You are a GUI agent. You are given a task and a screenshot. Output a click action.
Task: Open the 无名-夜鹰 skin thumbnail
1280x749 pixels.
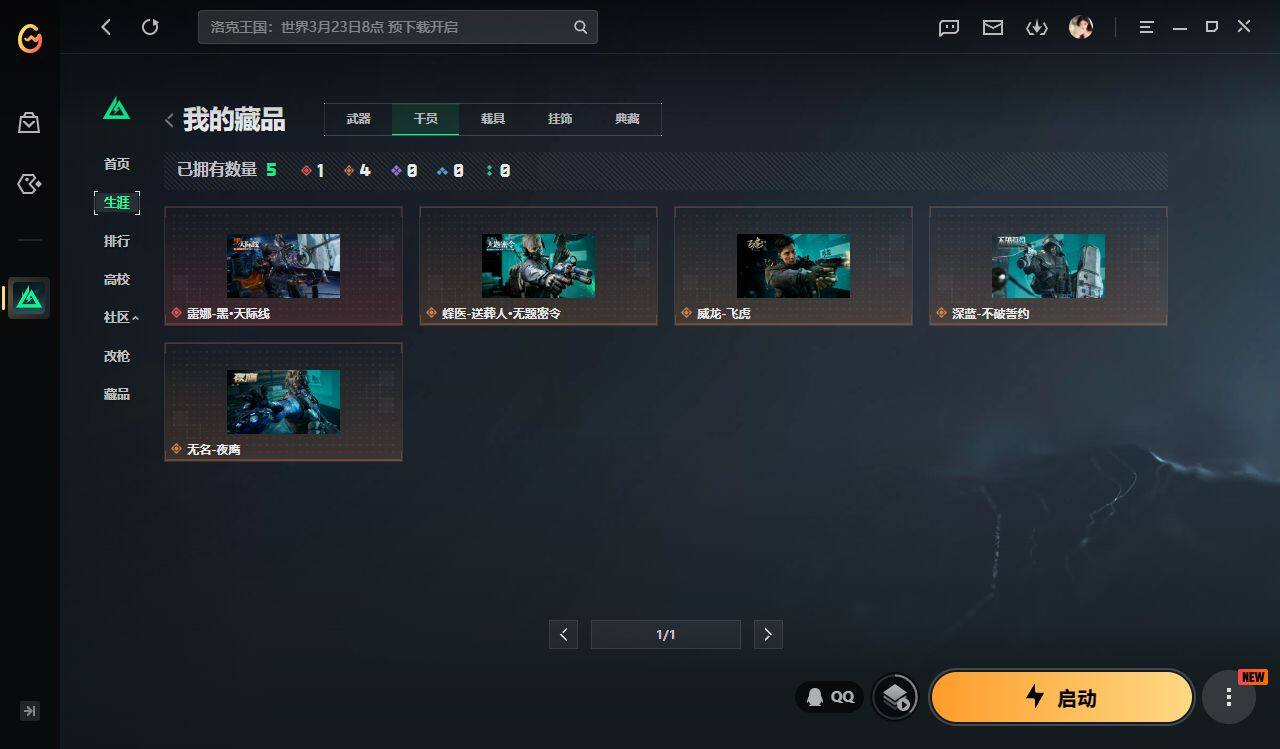pos(283,402)
